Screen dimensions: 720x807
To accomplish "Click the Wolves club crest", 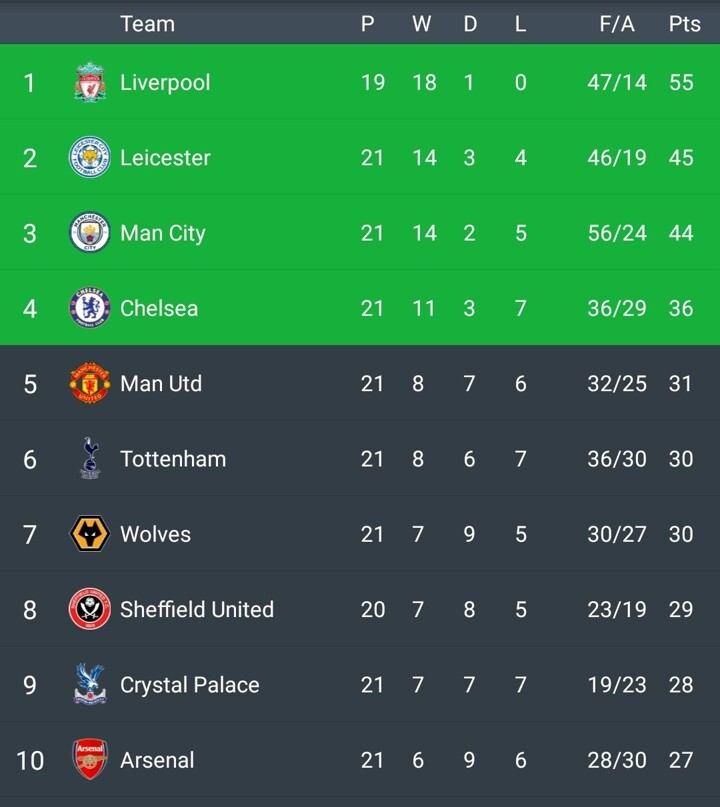I will click(89, 534).
